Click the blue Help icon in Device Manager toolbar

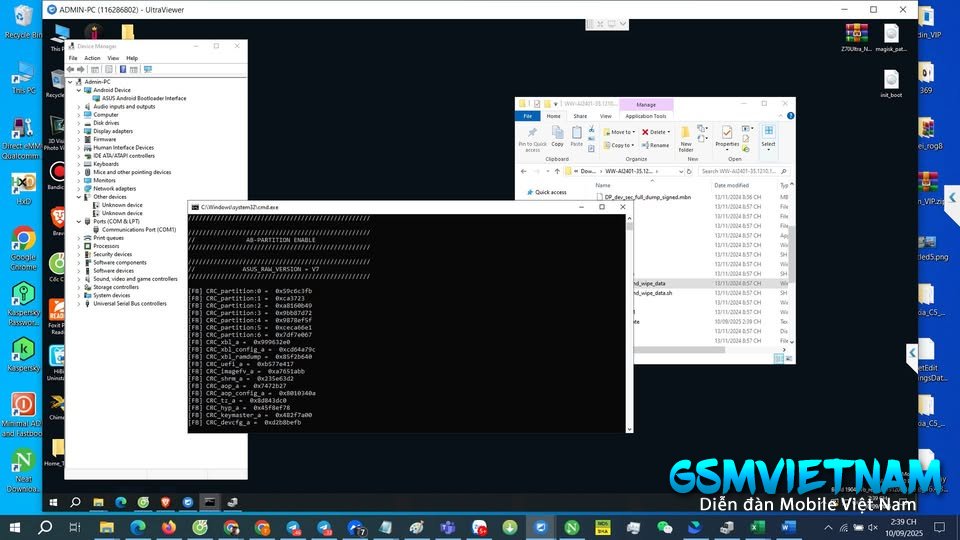(122, 69)
